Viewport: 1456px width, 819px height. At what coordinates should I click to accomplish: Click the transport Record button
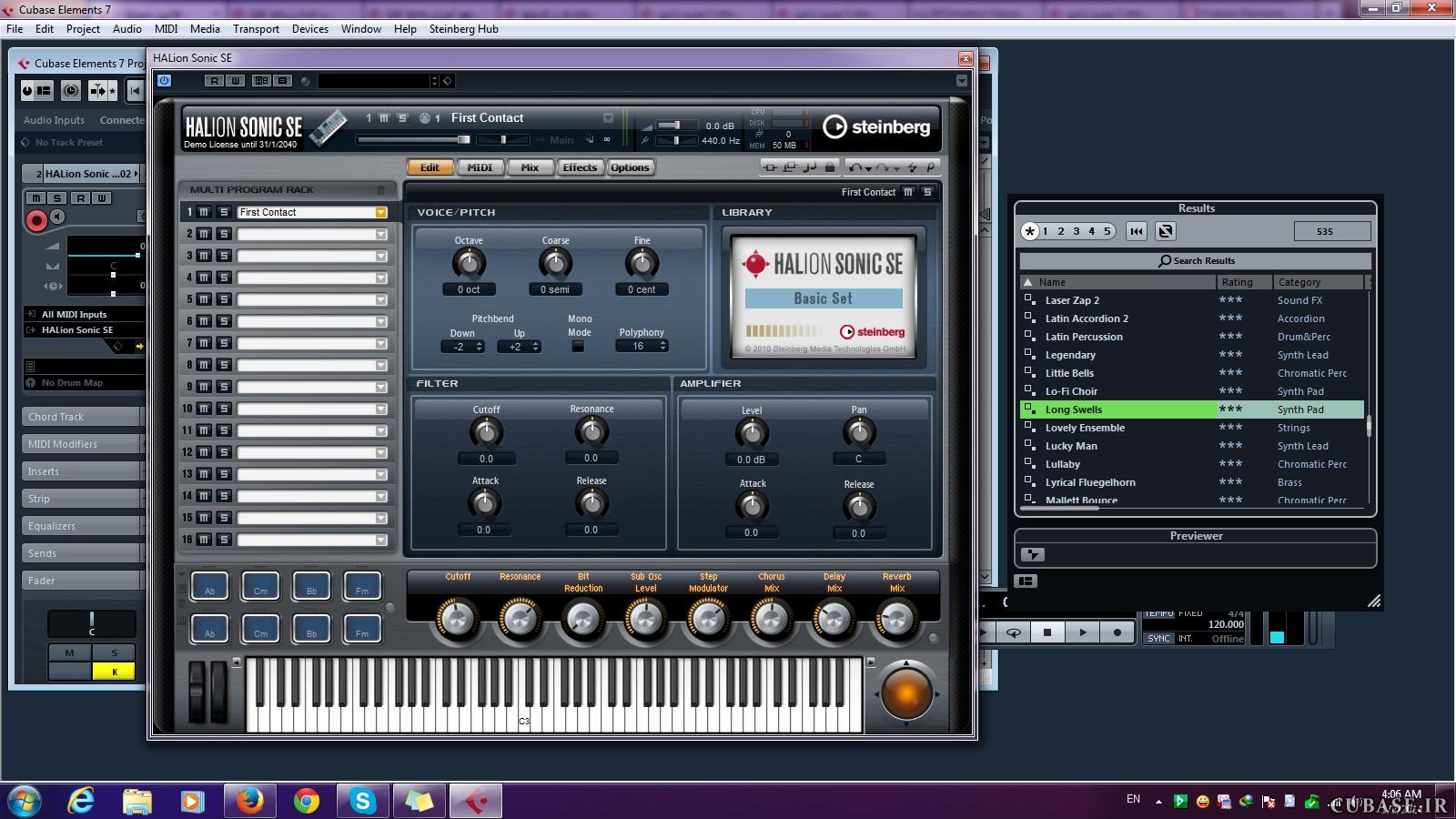pos(1117,632)
